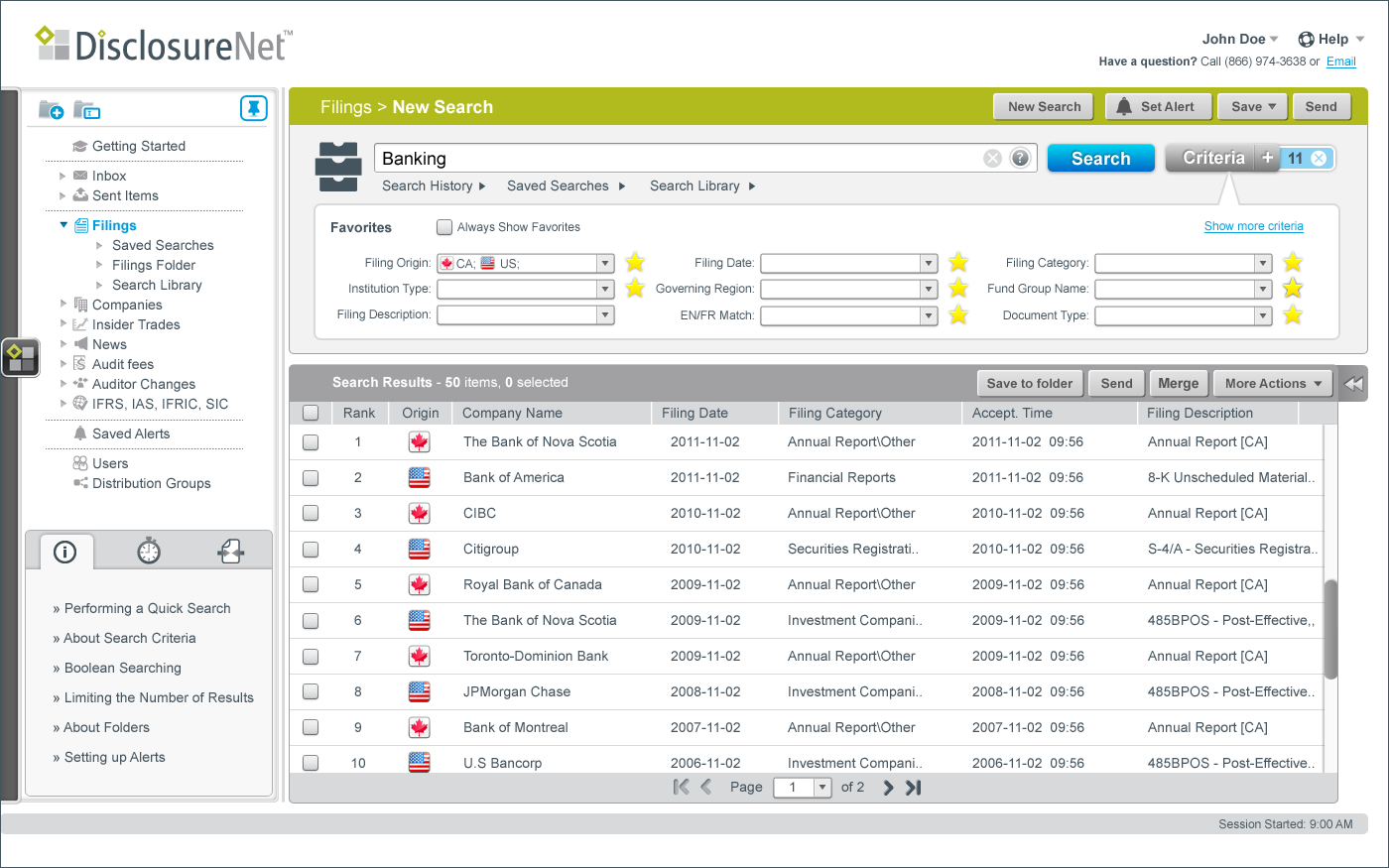Viewport: 1389px width, 868px height.
Task: Click the search help question mark icon
Action: [1020, 159]
